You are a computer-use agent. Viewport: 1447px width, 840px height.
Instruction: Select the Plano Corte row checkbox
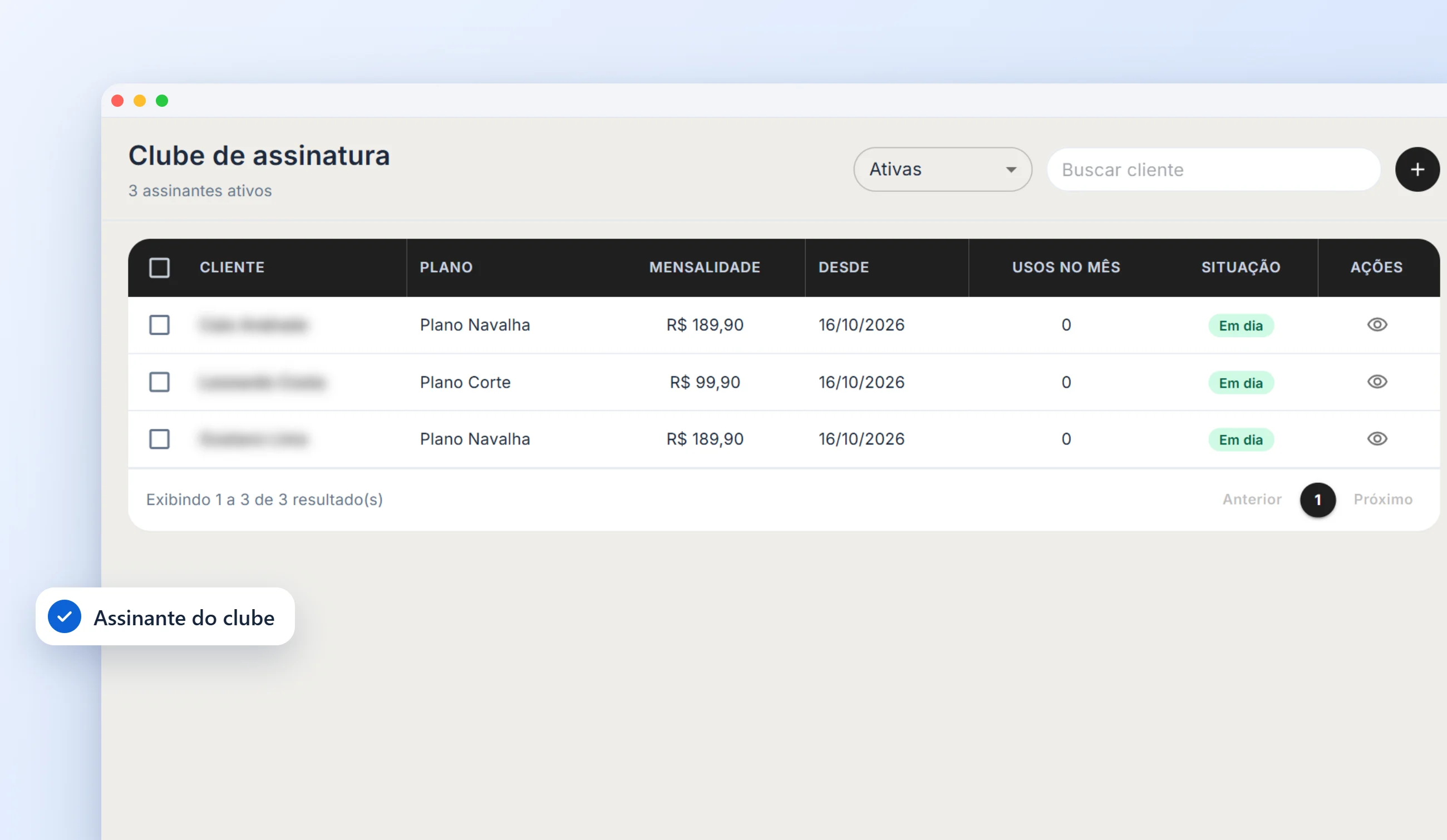coord(159,382)
